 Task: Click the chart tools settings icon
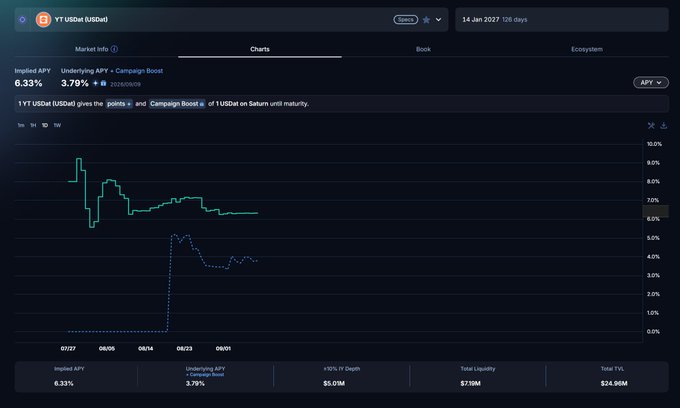click(651, 125)
